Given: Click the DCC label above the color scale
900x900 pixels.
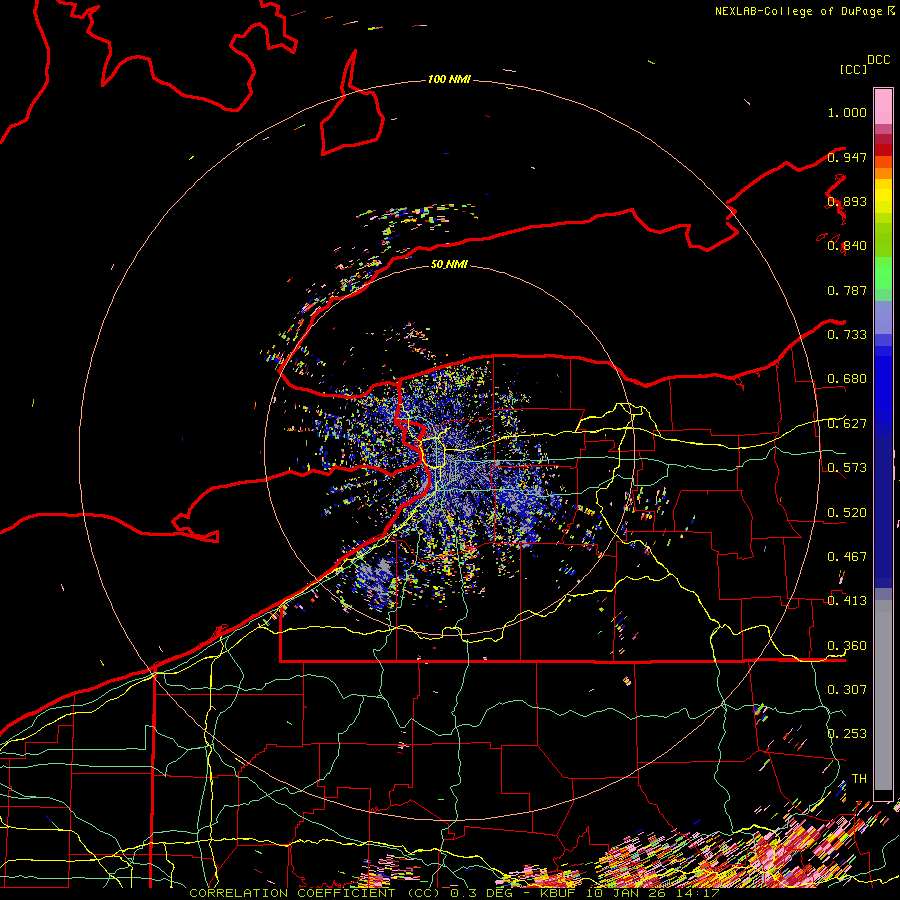Looking at the screenshot, I should tap(878, 60).
